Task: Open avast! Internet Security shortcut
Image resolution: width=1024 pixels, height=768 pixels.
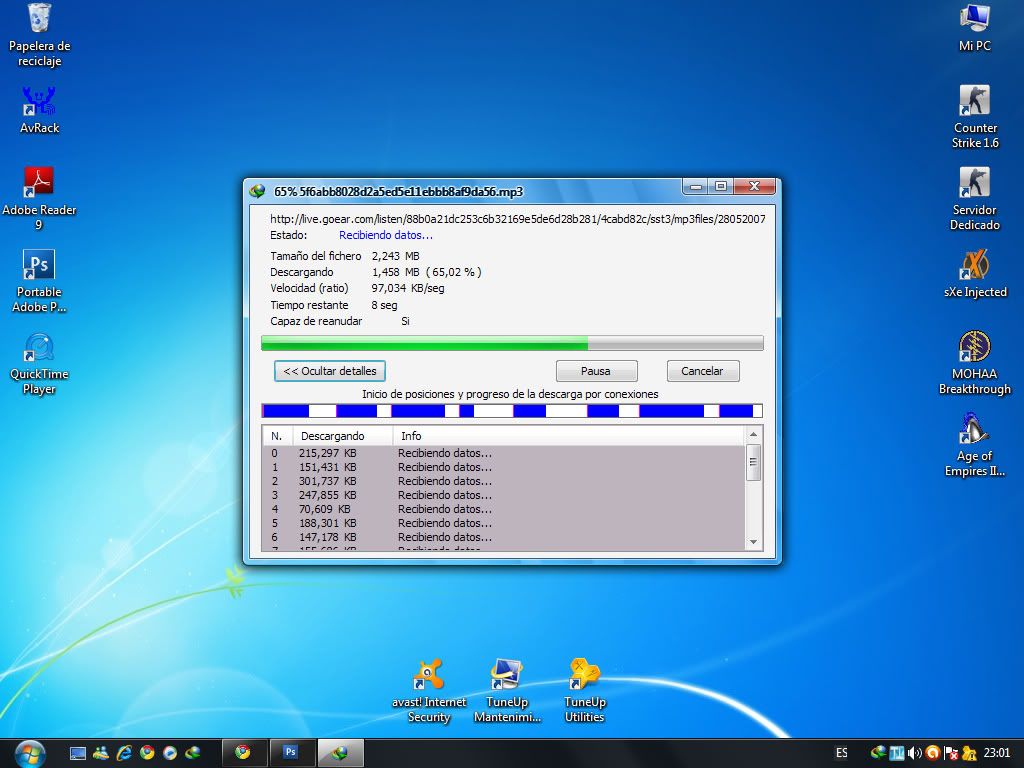Action: (x=429, y=676)
